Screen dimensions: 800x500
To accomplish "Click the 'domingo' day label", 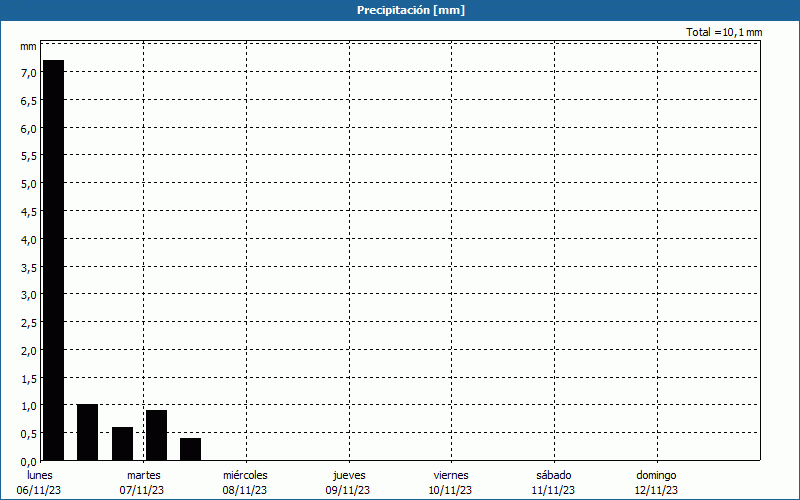I will tap(656, 475).
